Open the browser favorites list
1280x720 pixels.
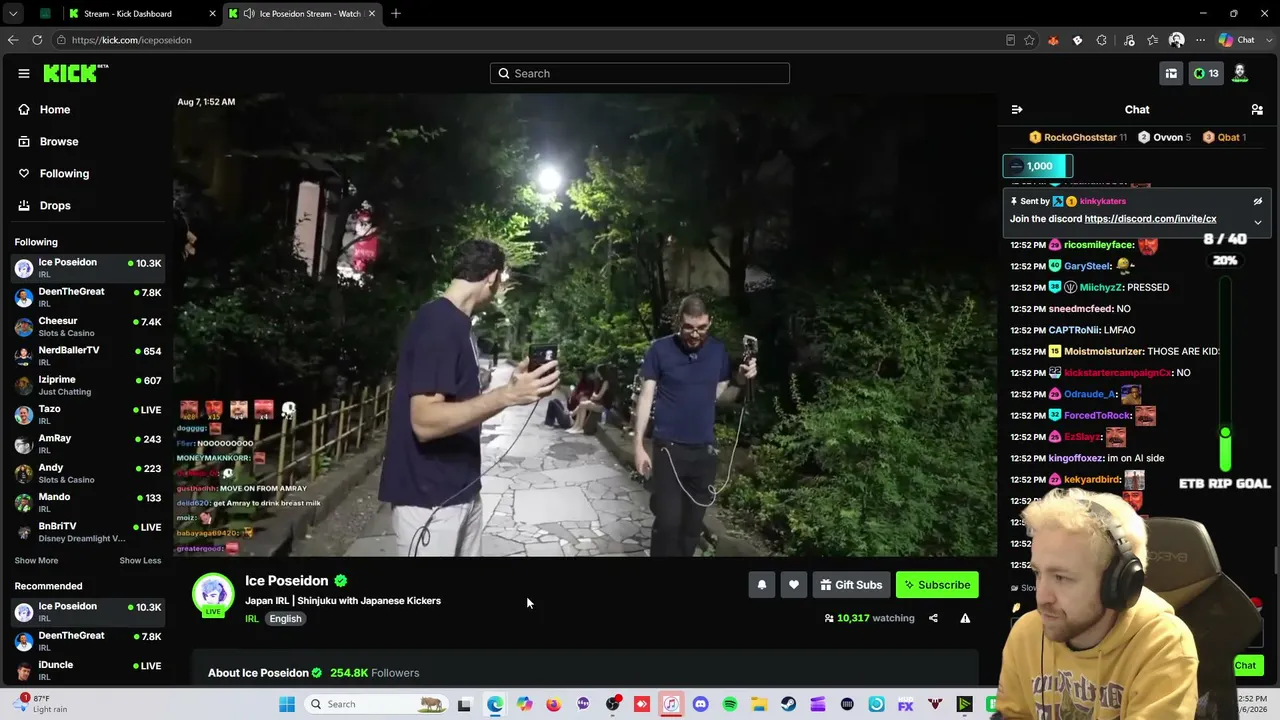1153,40
